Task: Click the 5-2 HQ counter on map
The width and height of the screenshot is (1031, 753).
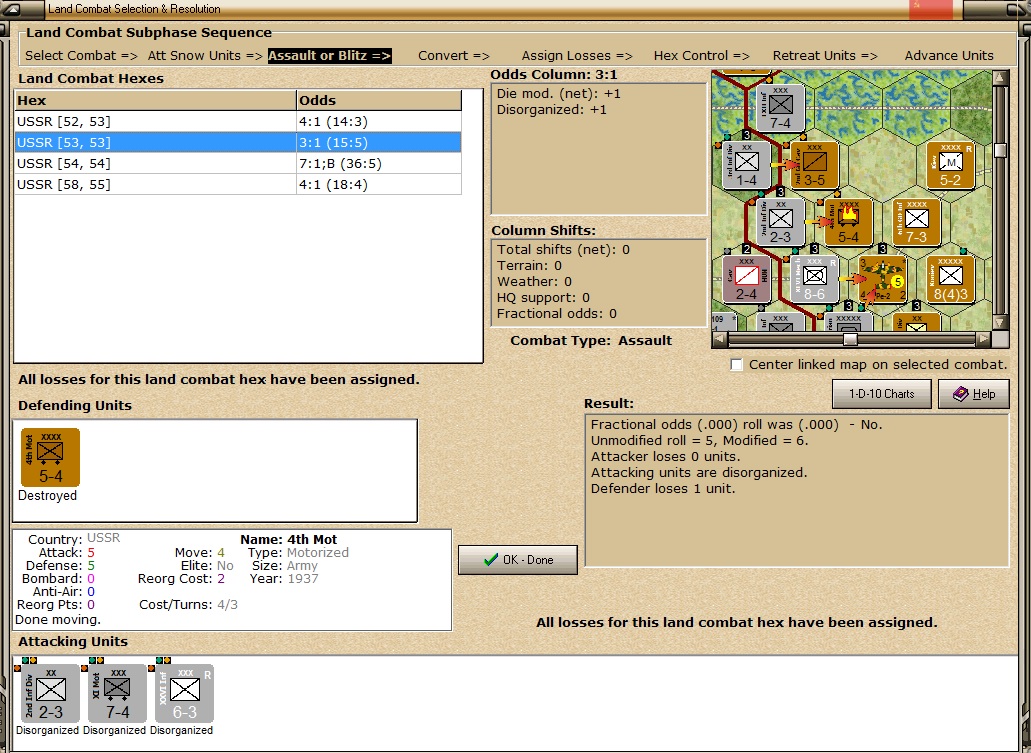Action: pyautogui.click(x=950, y=165)
